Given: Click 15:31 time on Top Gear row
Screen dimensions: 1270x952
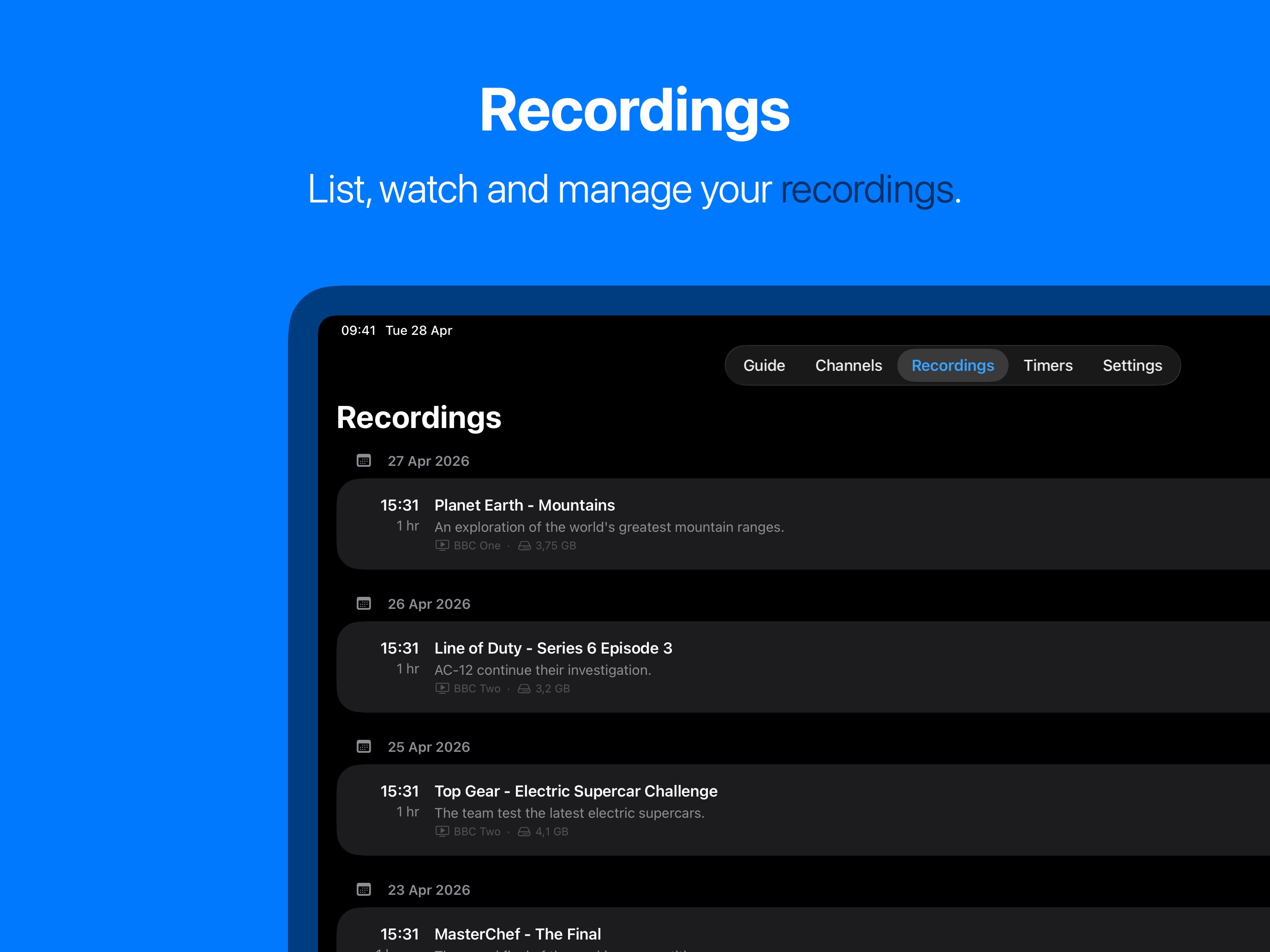Looking at the screenshot, I should point(400,791).
